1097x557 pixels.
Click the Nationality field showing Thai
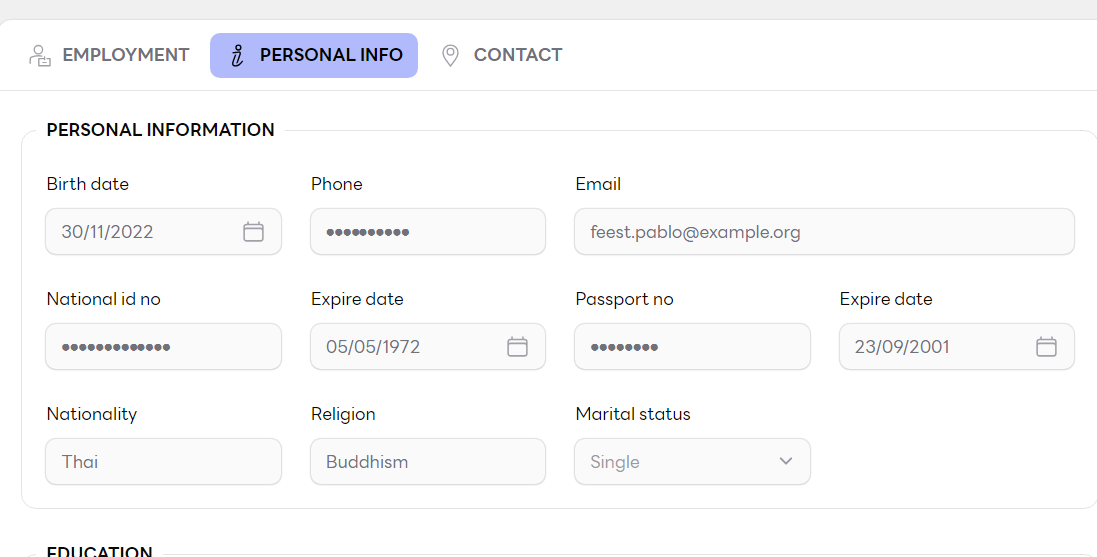pos(164,462)
